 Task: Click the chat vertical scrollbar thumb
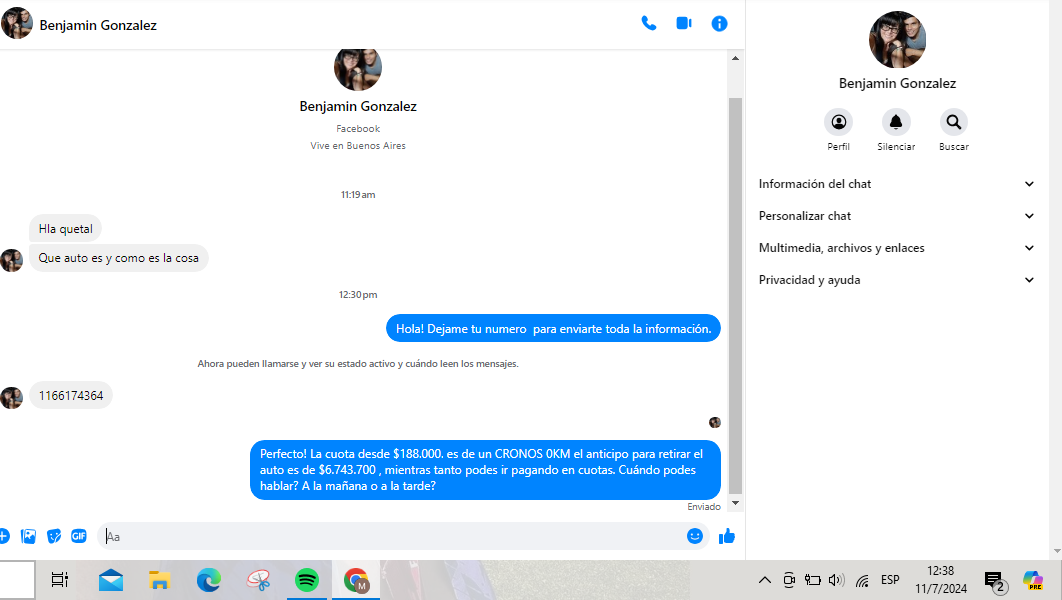pos(735,296)
